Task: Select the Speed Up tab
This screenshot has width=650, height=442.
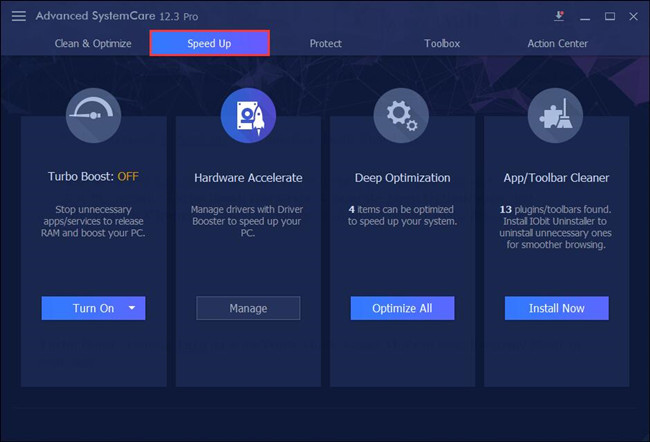Action: click(209, 43)
